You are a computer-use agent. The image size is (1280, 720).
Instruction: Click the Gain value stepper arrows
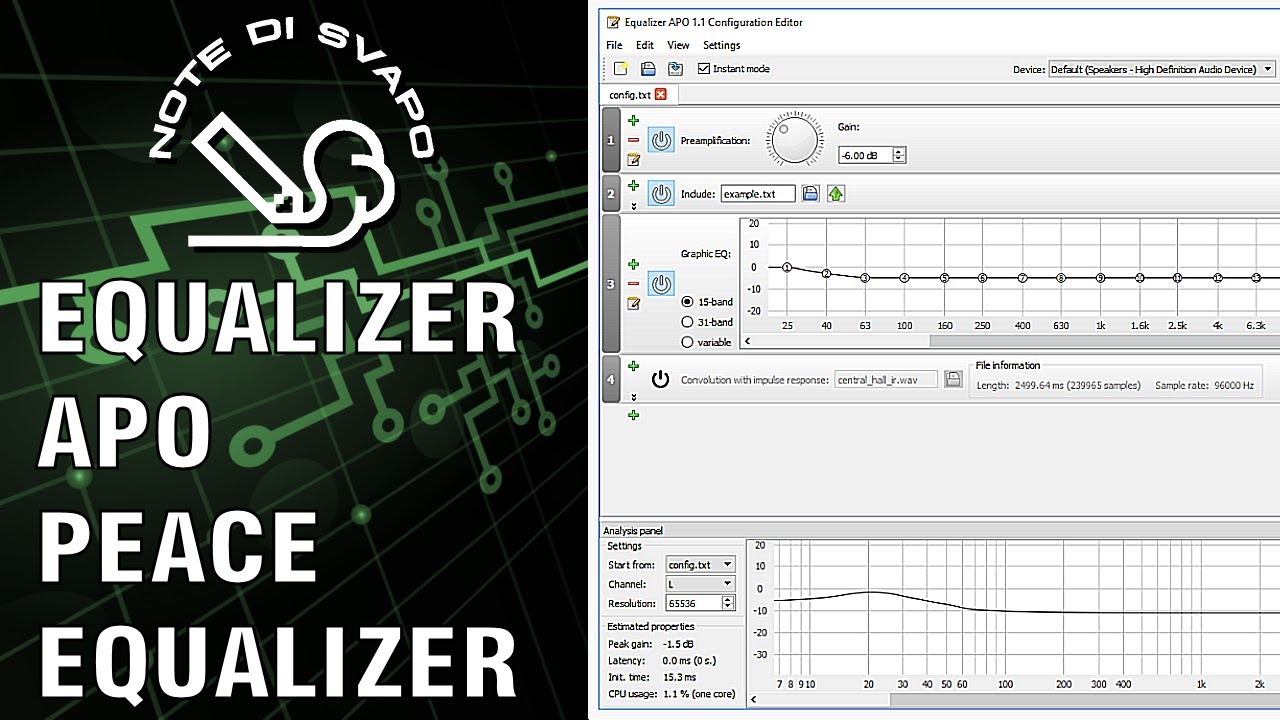click(899, 155)
